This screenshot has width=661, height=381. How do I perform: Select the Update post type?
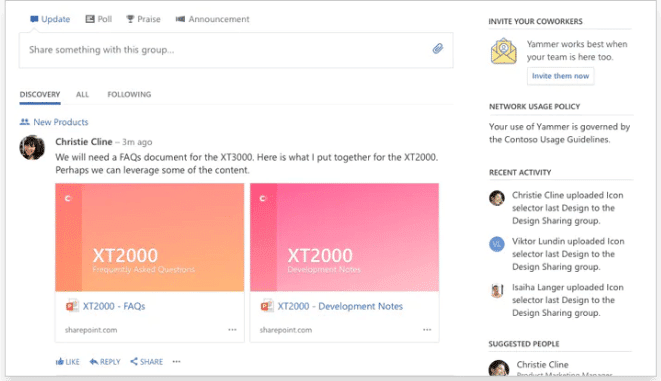point(50,19)
